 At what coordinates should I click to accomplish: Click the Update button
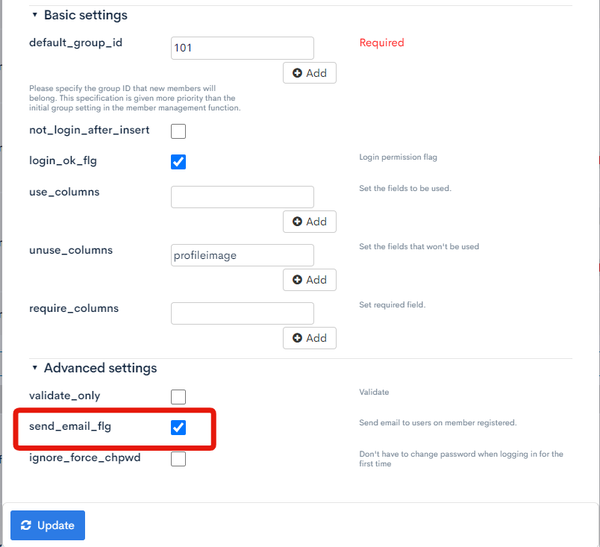tap(48, 525)
